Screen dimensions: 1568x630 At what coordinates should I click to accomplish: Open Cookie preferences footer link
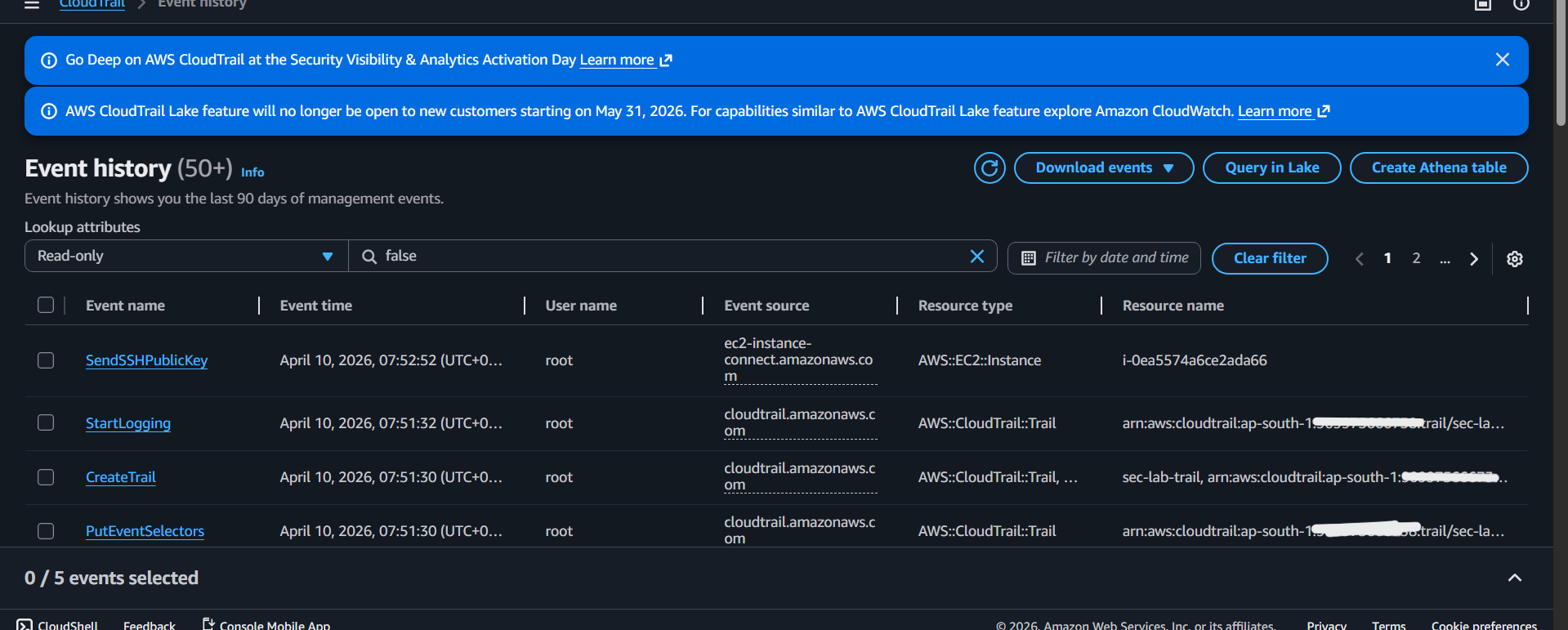coord(1484,625)
